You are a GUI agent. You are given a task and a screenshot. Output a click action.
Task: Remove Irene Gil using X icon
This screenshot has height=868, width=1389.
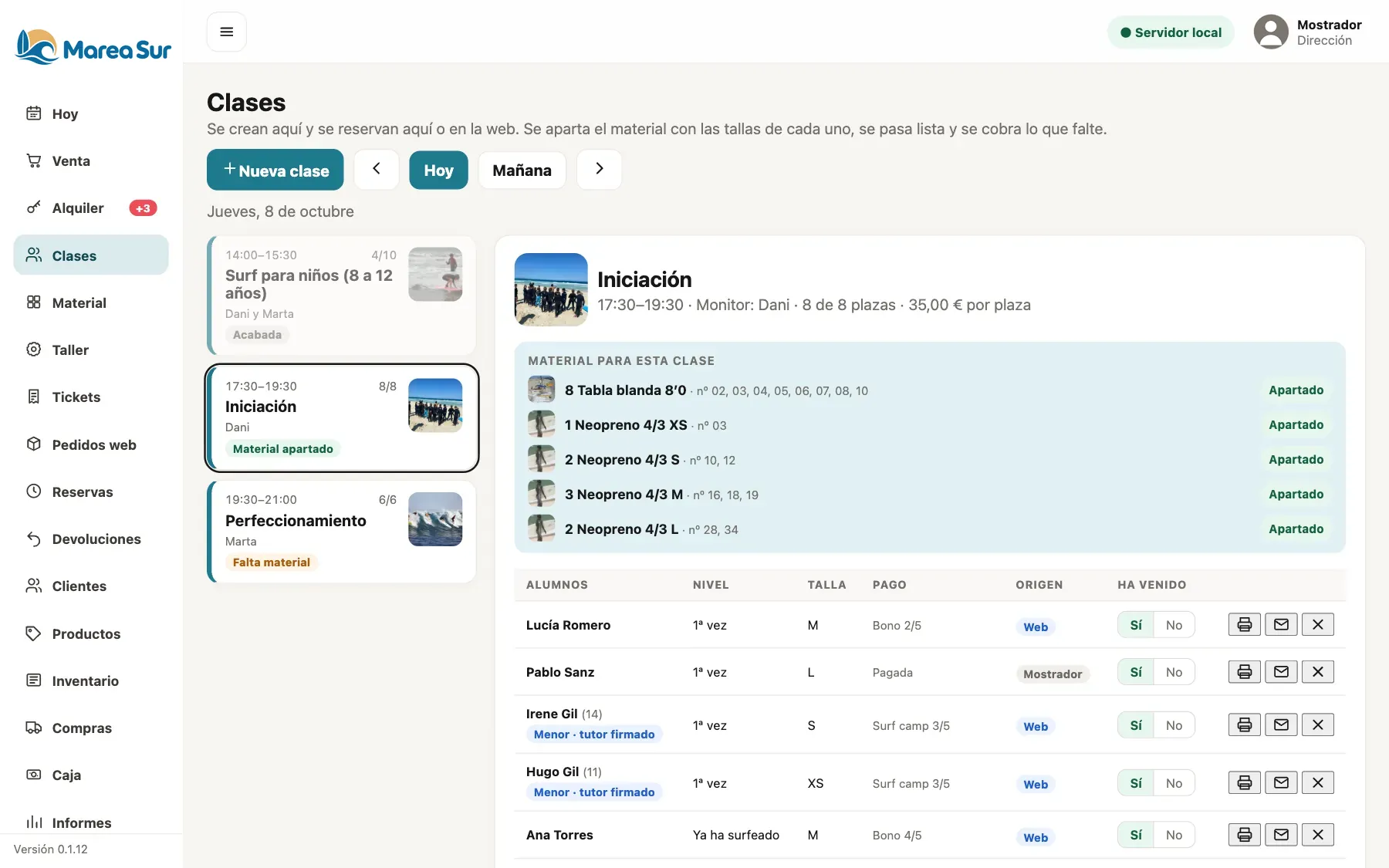tap(1318, 724)
